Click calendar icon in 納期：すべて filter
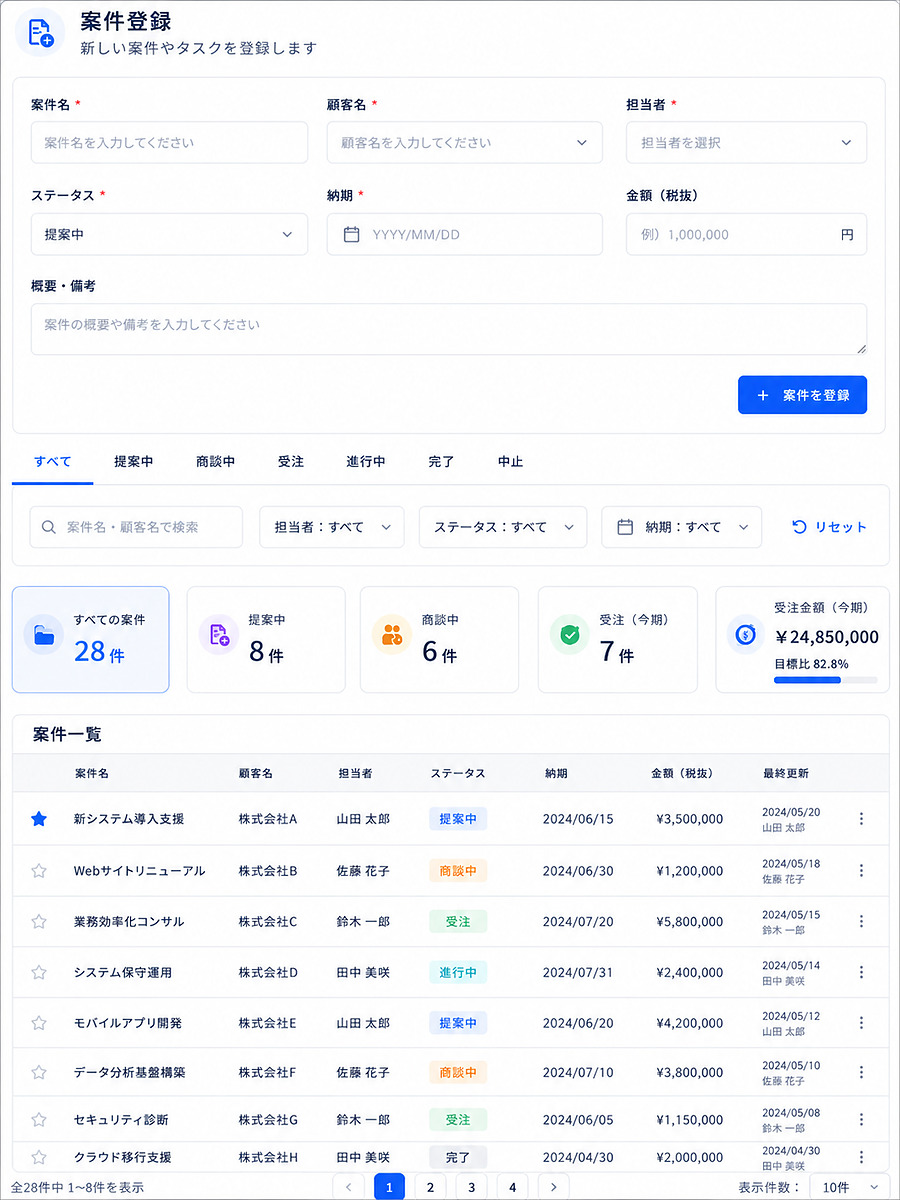This screenshot has height=1200, width=900. click(625, 527)
